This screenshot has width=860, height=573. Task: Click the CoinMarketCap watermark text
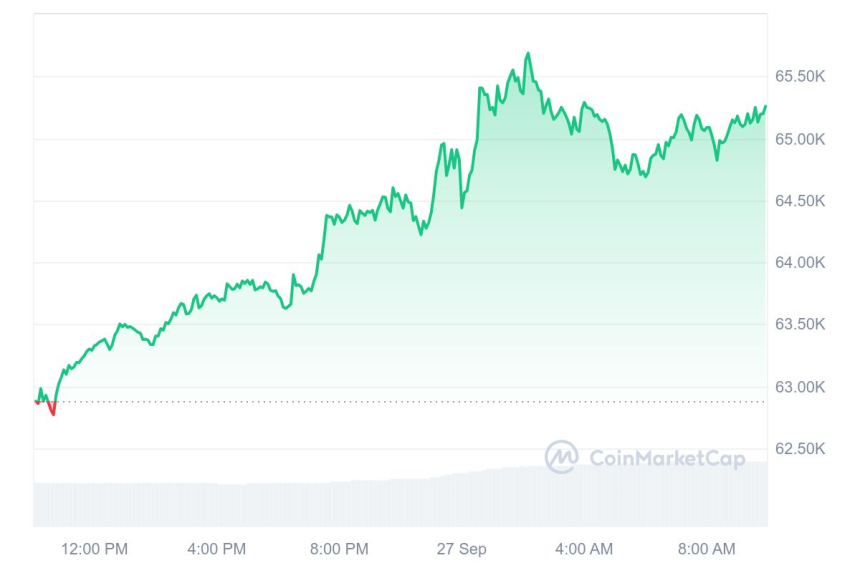(667, 459)
